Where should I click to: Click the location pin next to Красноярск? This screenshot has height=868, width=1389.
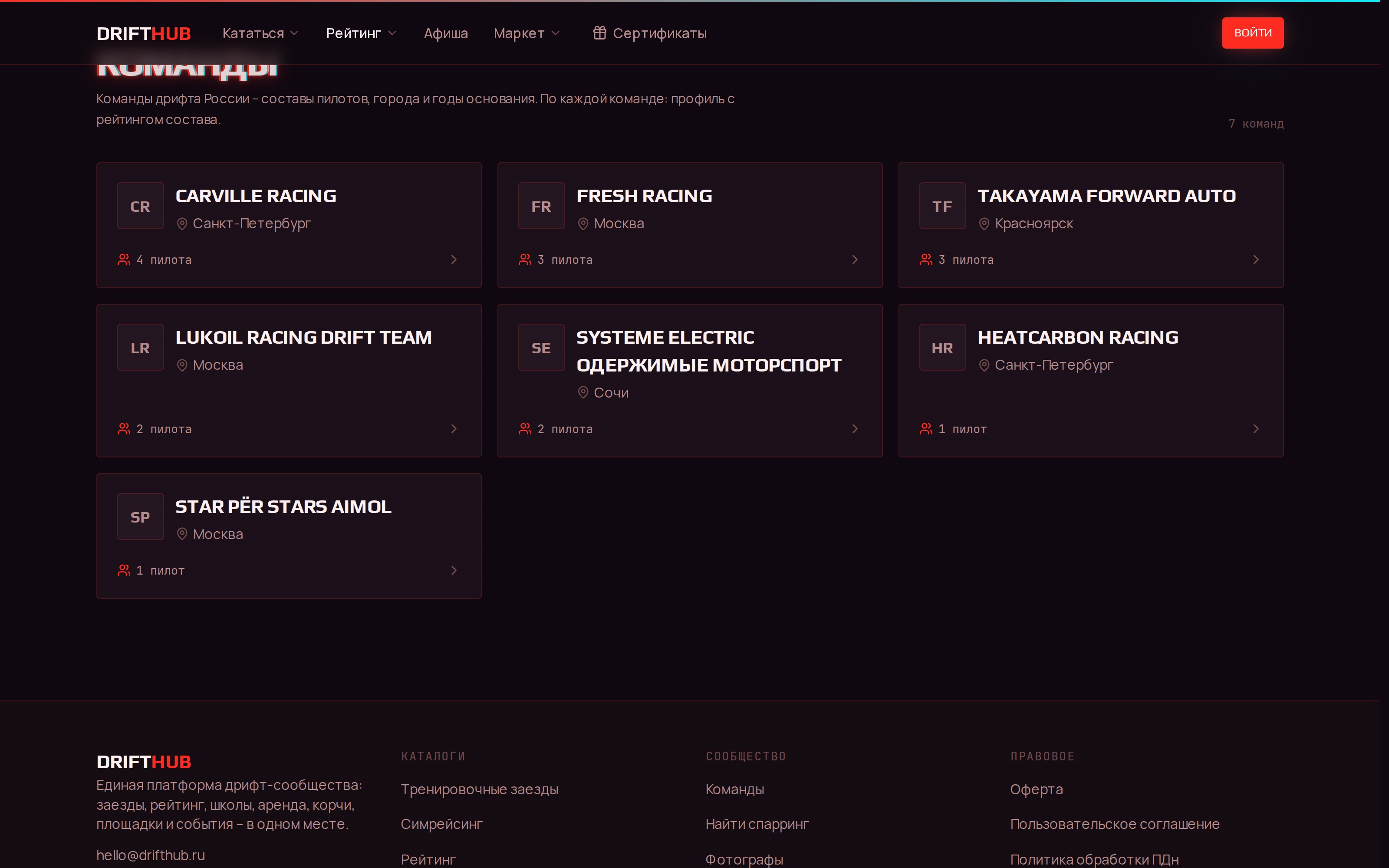(984, 224)
